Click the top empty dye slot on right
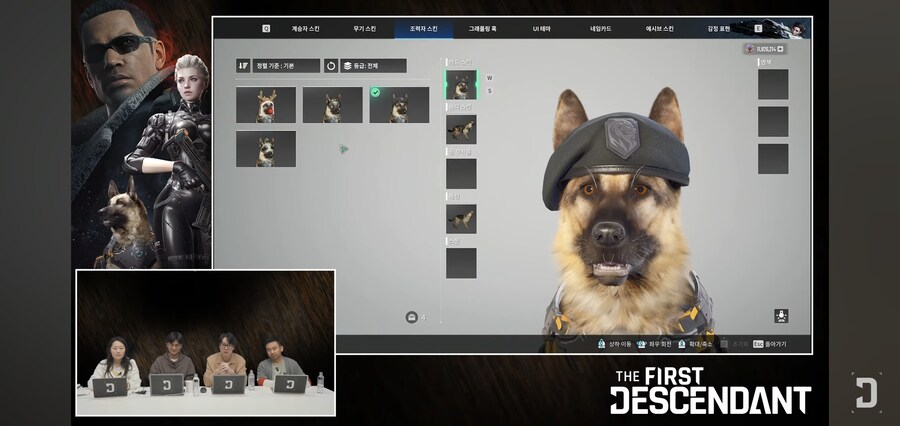 point(772,85)
